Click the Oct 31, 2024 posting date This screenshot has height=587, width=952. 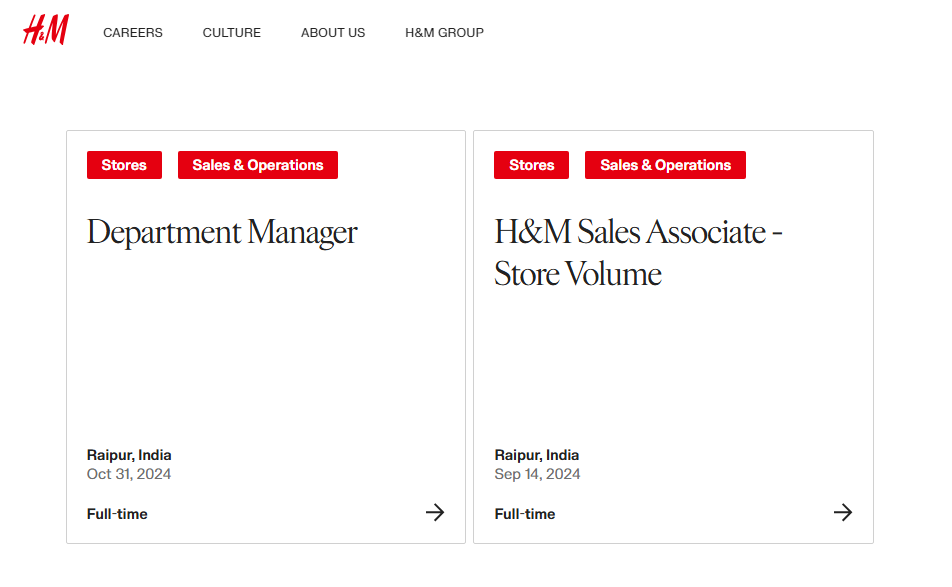129,474
